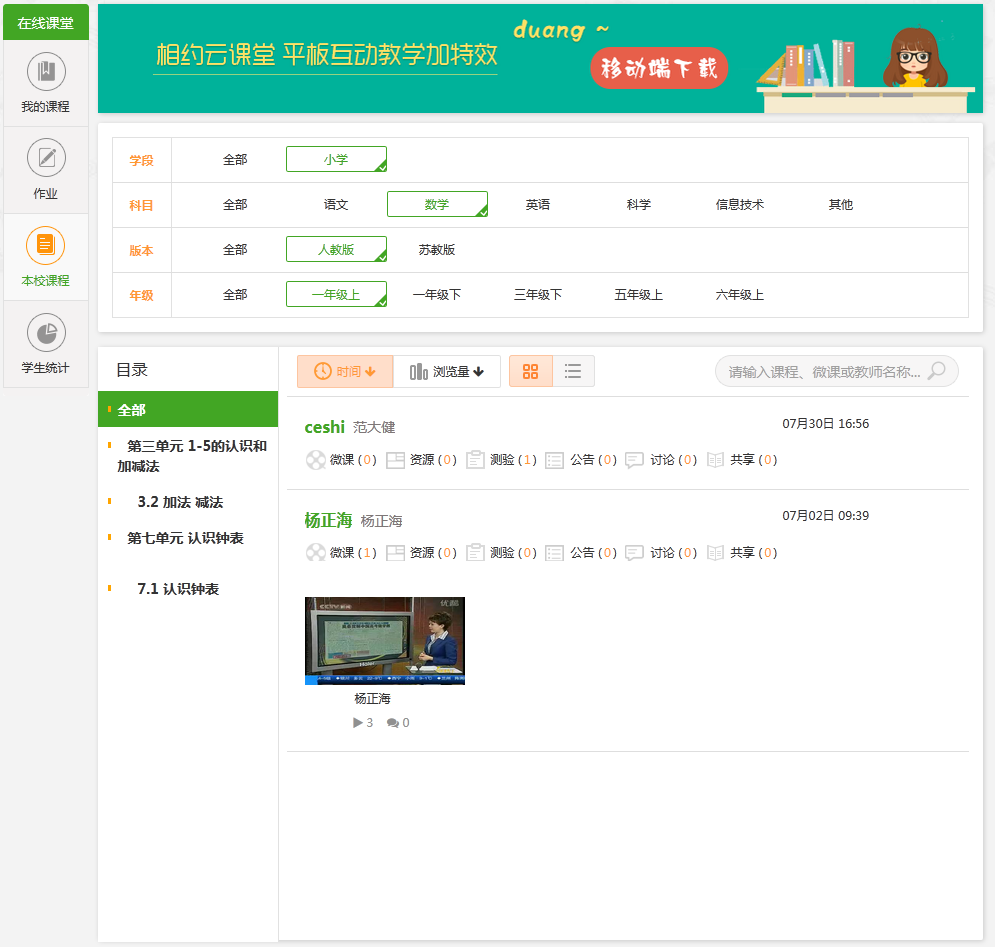Toggle the 数学 subject filter

pyautogui.click(x=437, y=204)
